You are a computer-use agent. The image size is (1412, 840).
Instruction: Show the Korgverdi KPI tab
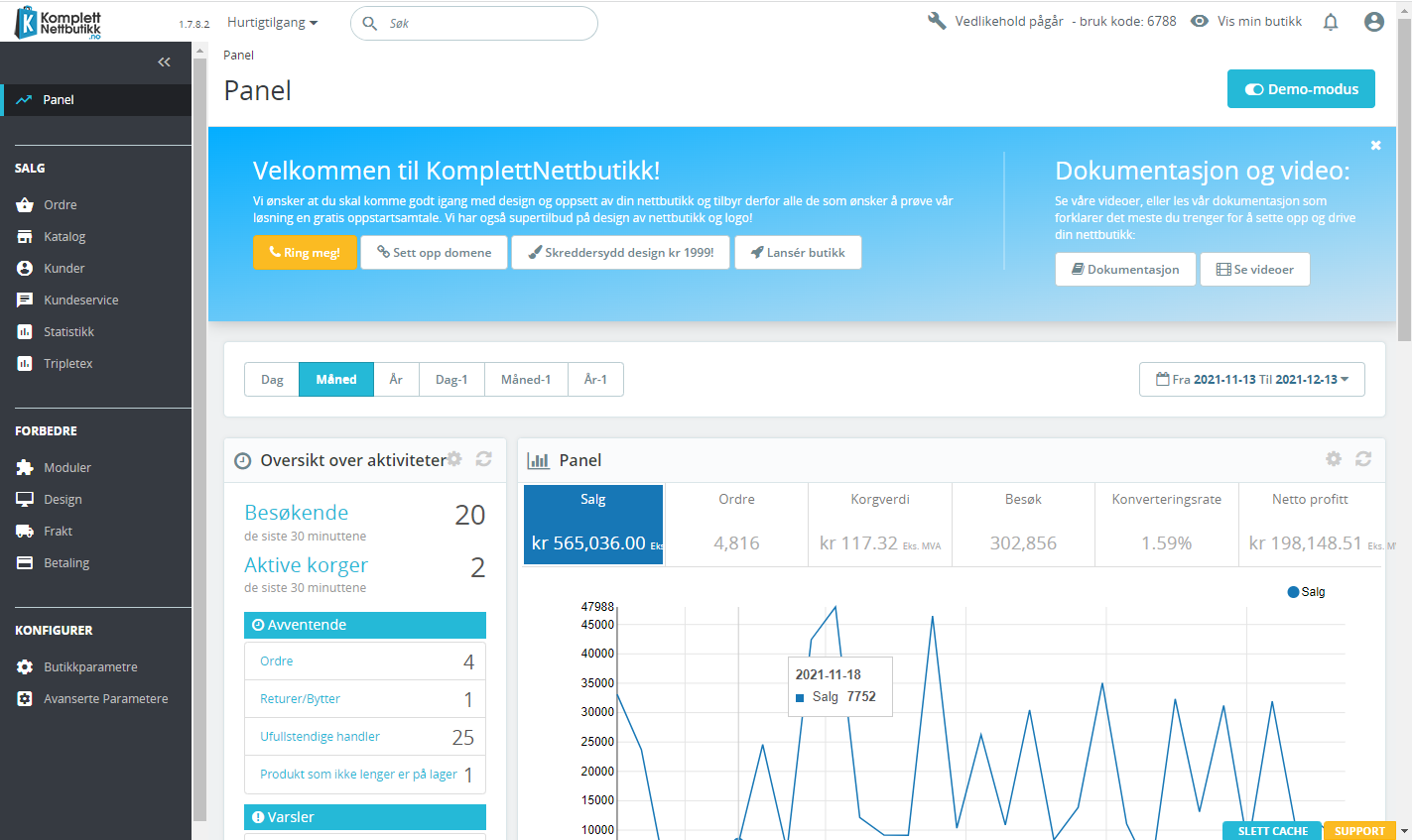tap(880, 525)
